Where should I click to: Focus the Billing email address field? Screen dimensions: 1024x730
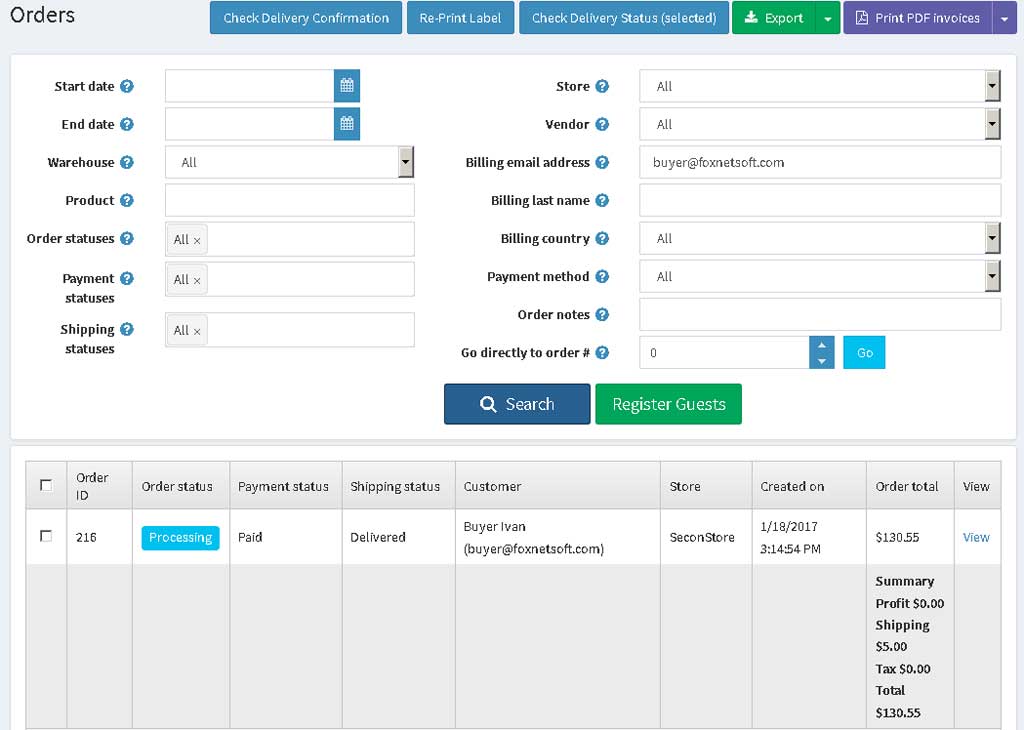(820, 162)
